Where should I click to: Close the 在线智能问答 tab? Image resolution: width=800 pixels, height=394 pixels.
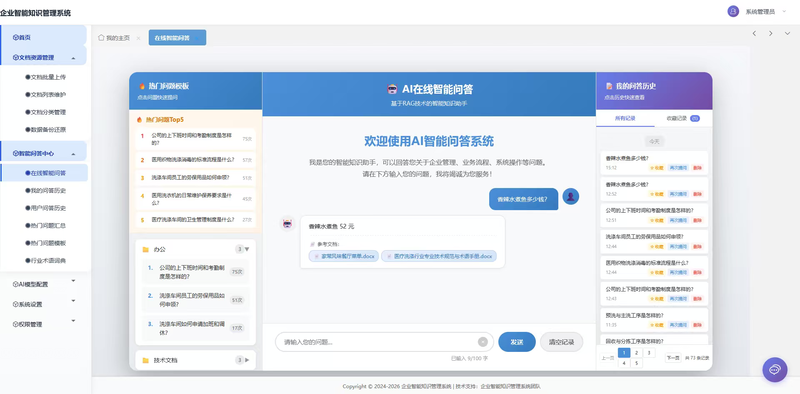point(197,38)
